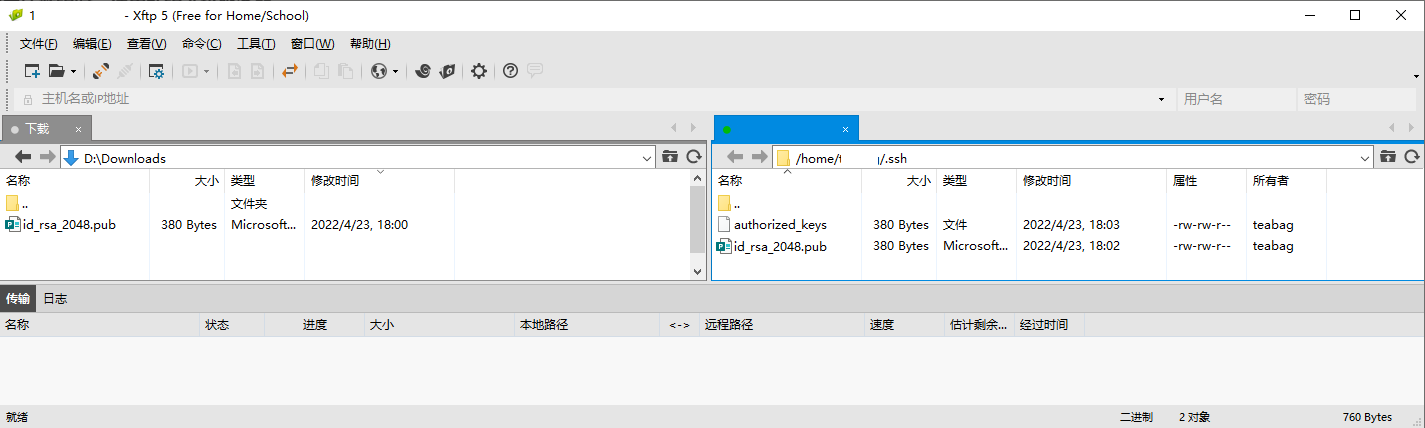
Task: Create new folder in remote pane
Action: click(x=1388, y=157)
